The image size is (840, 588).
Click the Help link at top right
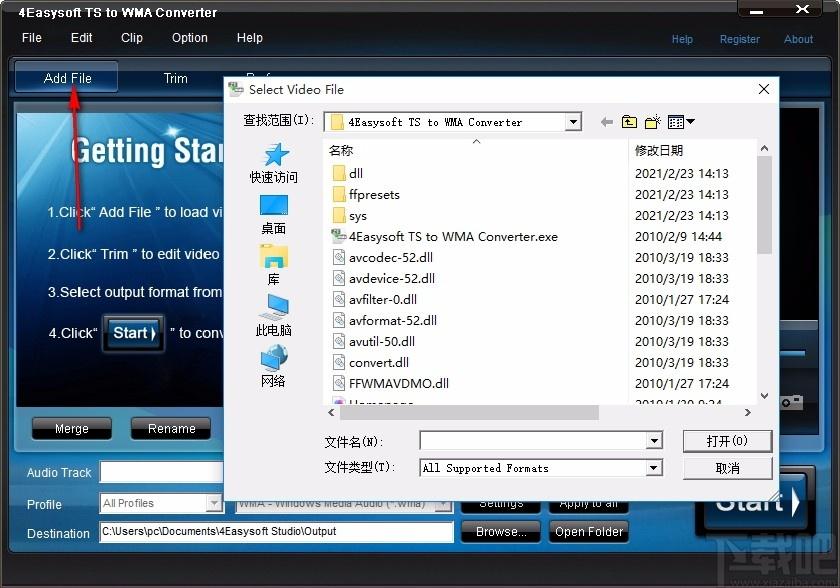[682, 39]
